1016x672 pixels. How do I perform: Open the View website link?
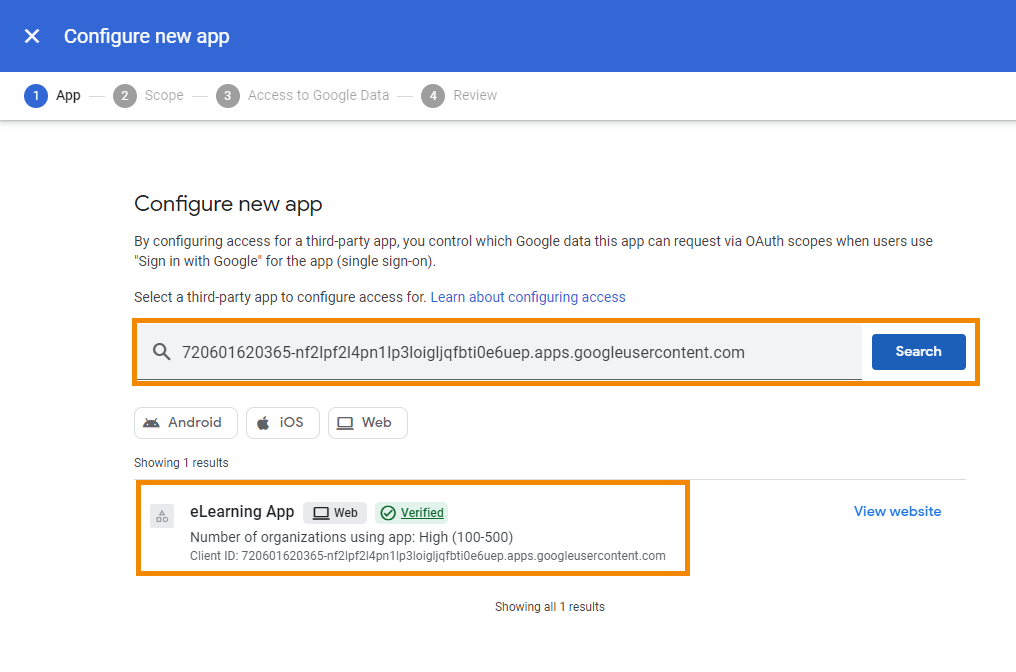(x=896, y=511)
